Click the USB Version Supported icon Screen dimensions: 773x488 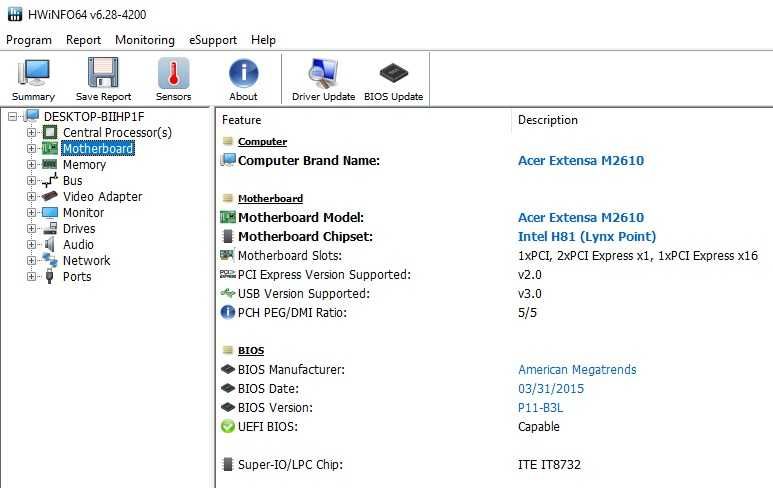coord(227,293)
